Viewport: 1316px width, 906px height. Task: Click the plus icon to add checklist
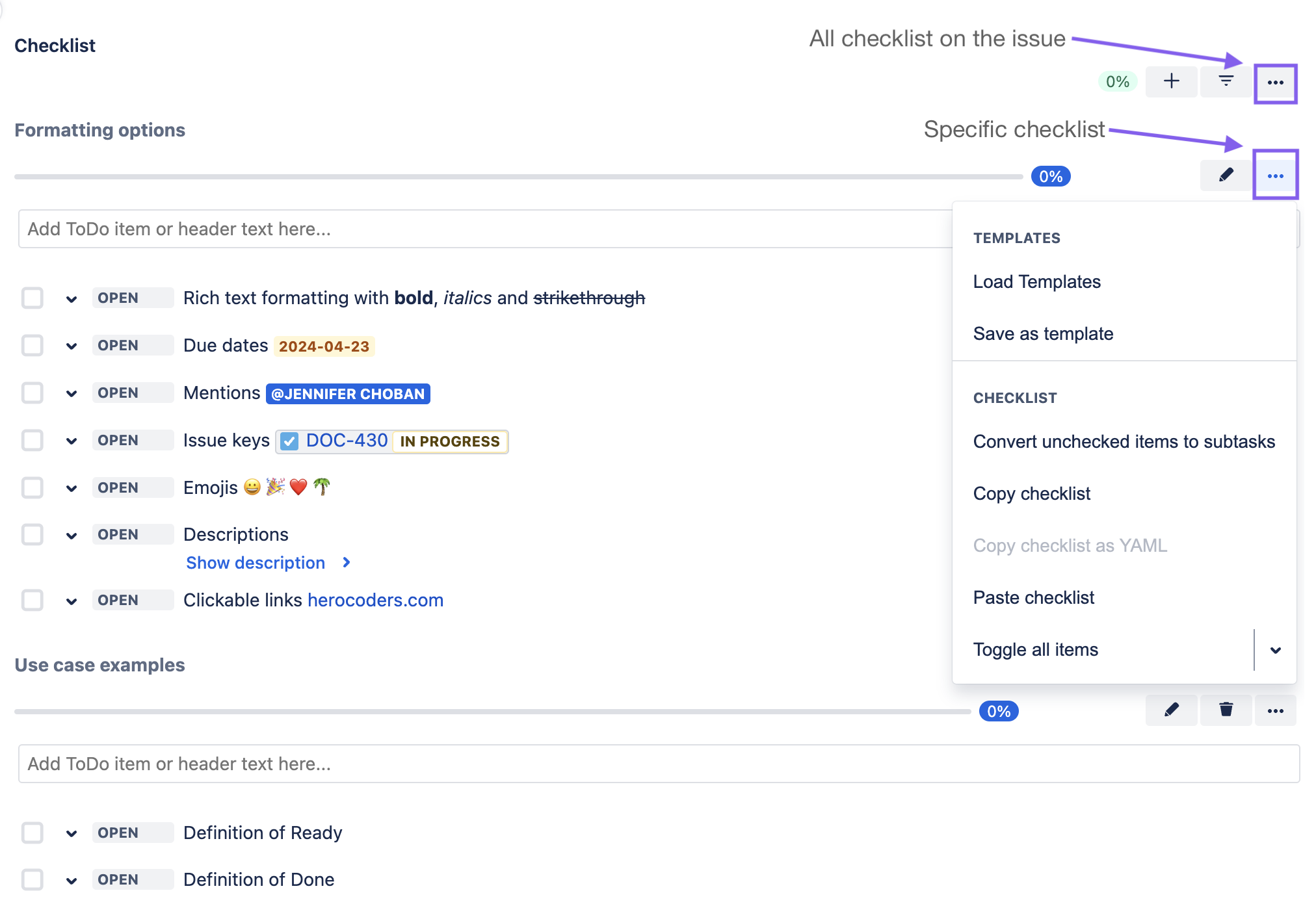click(1171, 81)
